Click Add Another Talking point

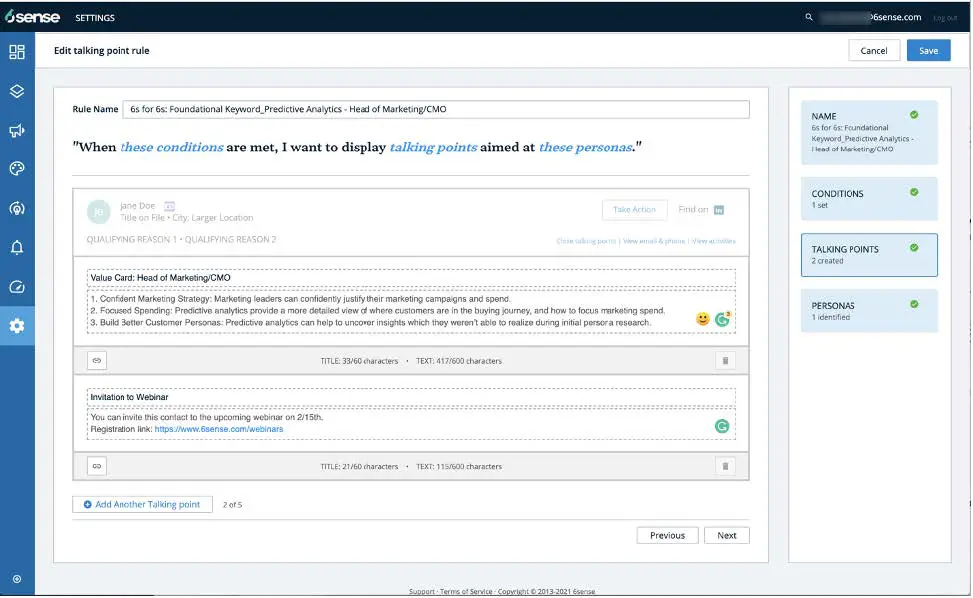tap(141, 504)
